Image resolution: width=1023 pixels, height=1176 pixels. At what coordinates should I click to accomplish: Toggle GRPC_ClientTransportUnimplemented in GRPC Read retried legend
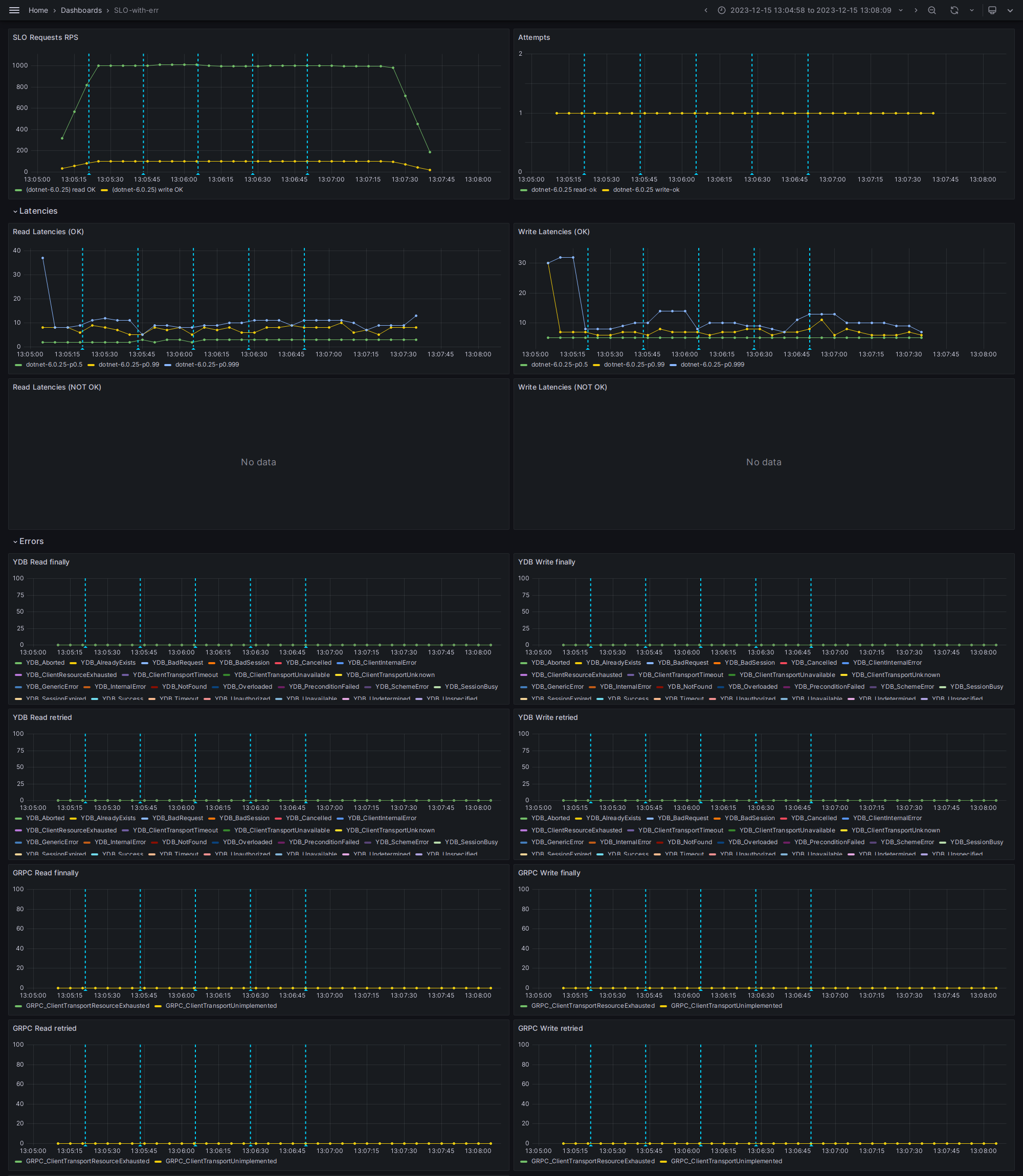pos(221,1161)
